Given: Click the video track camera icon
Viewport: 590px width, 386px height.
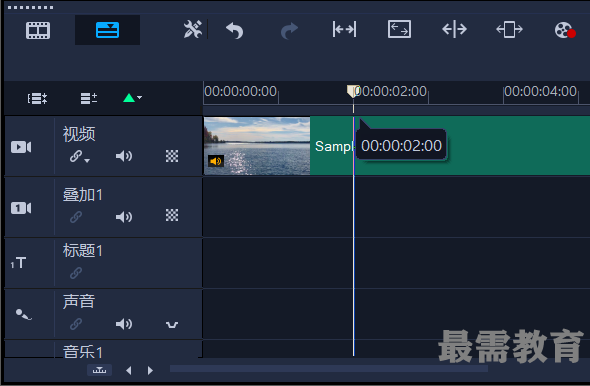Looking at the screenshot, I should coord(21,147).
